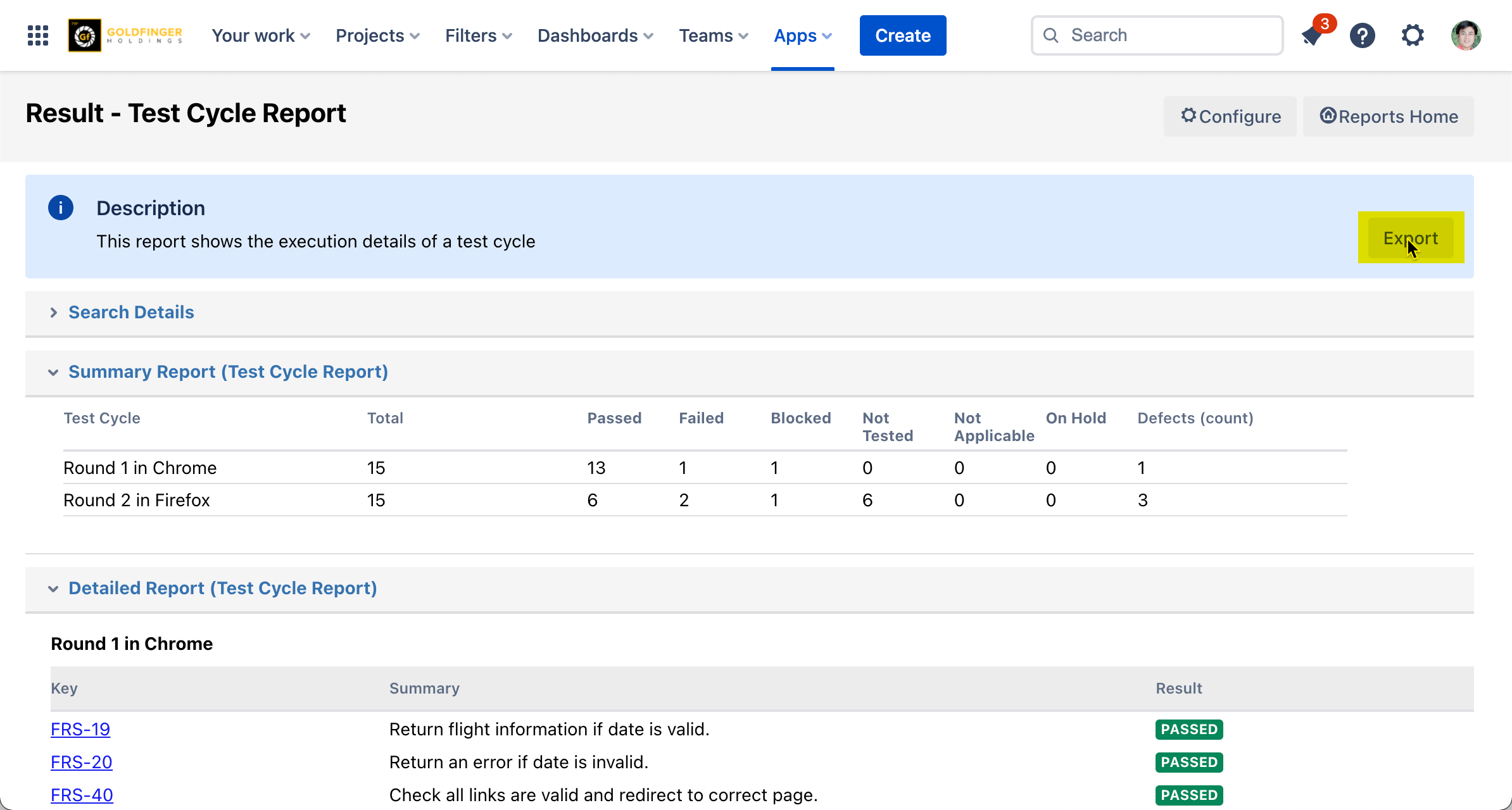The image size is (1512, 810).
Task: Click the Export button
Action: (1411, 238)
